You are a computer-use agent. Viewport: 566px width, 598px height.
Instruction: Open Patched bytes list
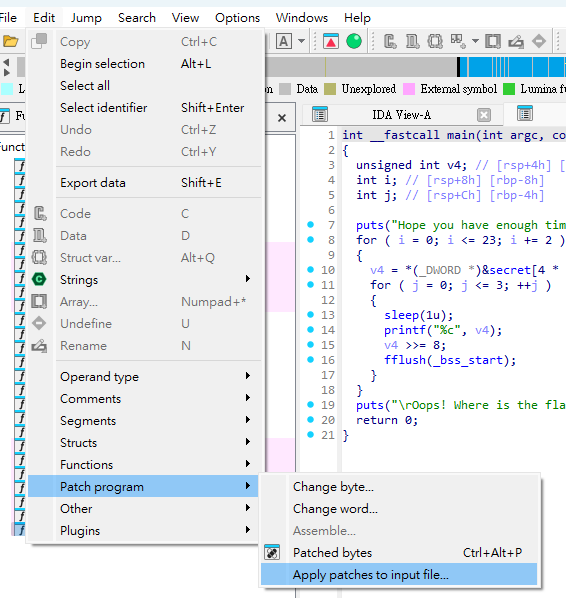click(x=399, y=553)
